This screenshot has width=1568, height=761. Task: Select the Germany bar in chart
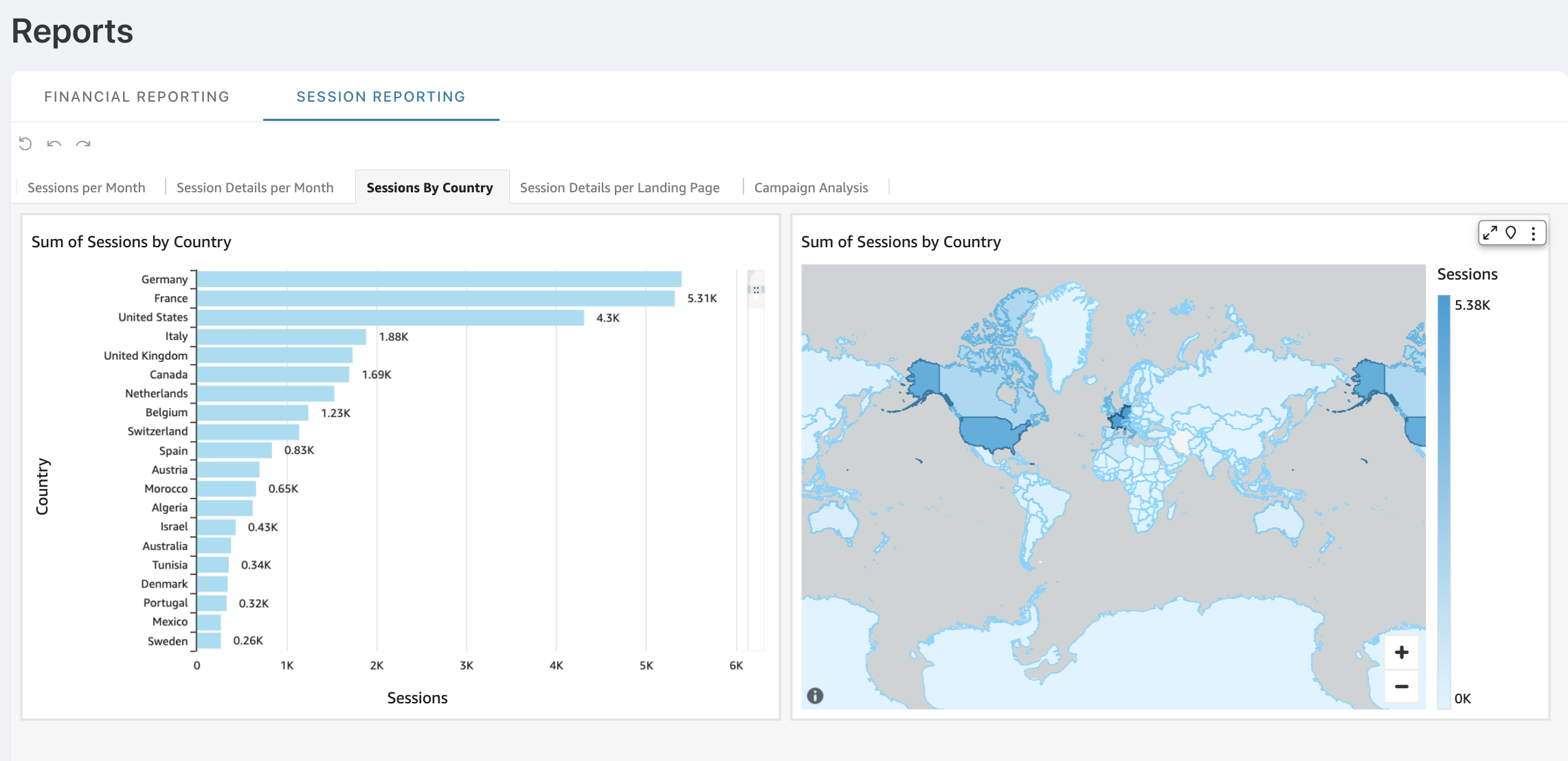pos(440,279)
